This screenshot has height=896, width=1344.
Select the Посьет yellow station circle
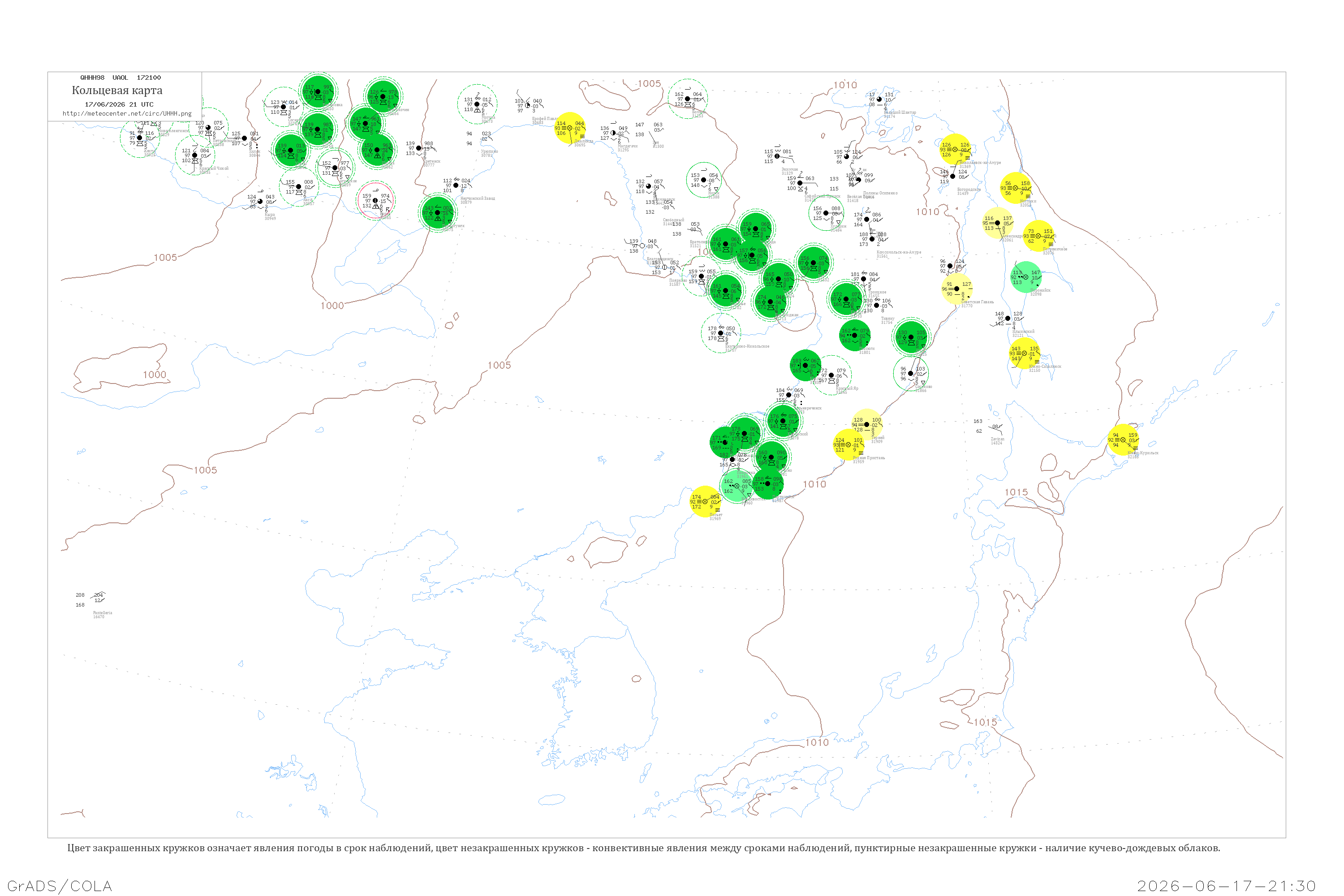705,502
